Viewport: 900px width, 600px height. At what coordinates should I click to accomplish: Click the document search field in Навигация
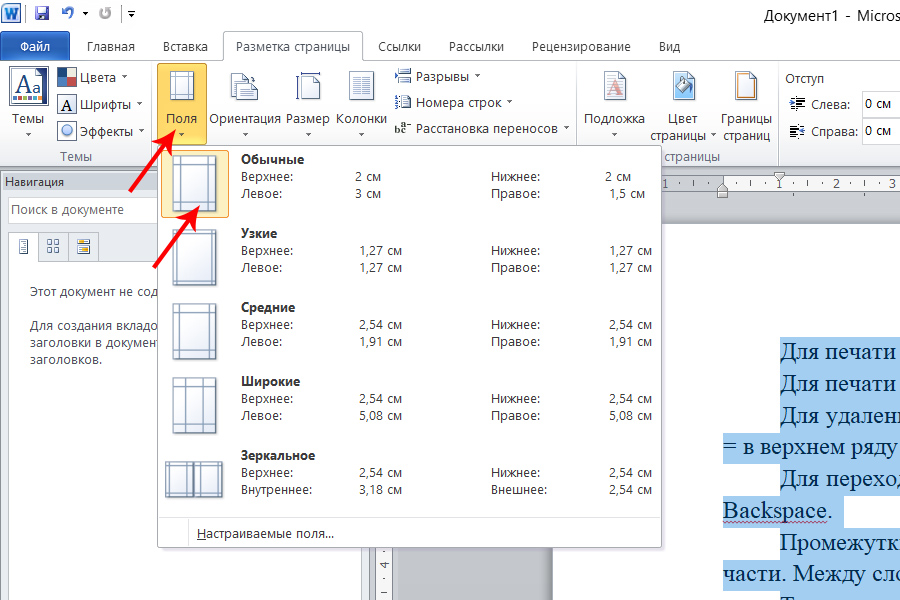80,210
